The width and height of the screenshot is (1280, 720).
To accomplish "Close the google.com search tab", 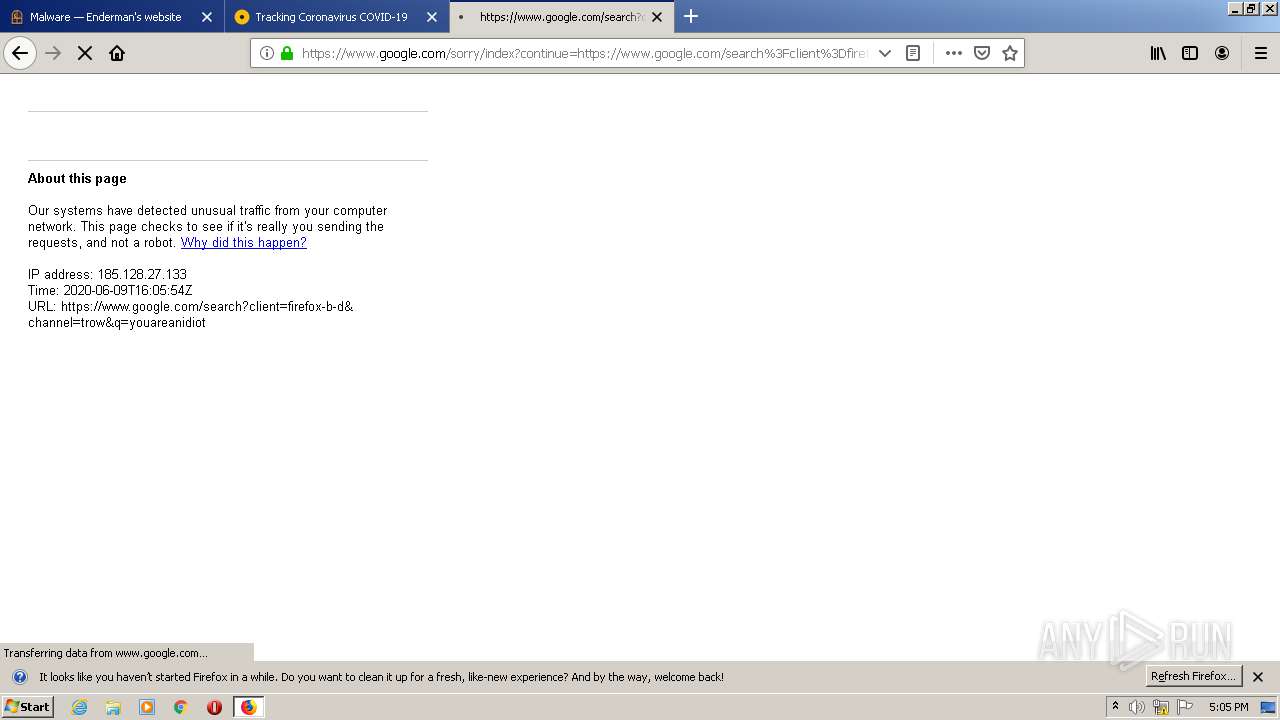I will point(657,17).
